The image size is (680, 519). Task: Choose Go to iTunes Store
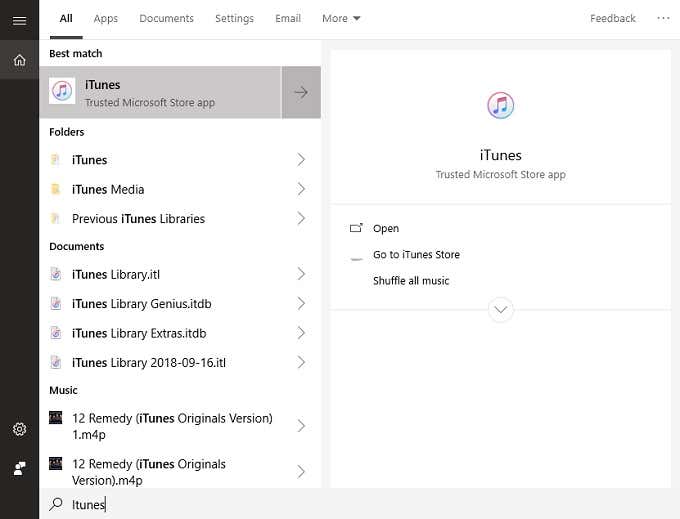(416, 254)
